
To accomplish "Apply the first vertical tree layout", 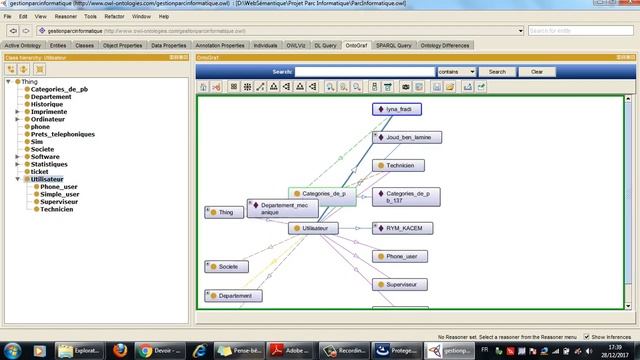I will click(273, 87).
